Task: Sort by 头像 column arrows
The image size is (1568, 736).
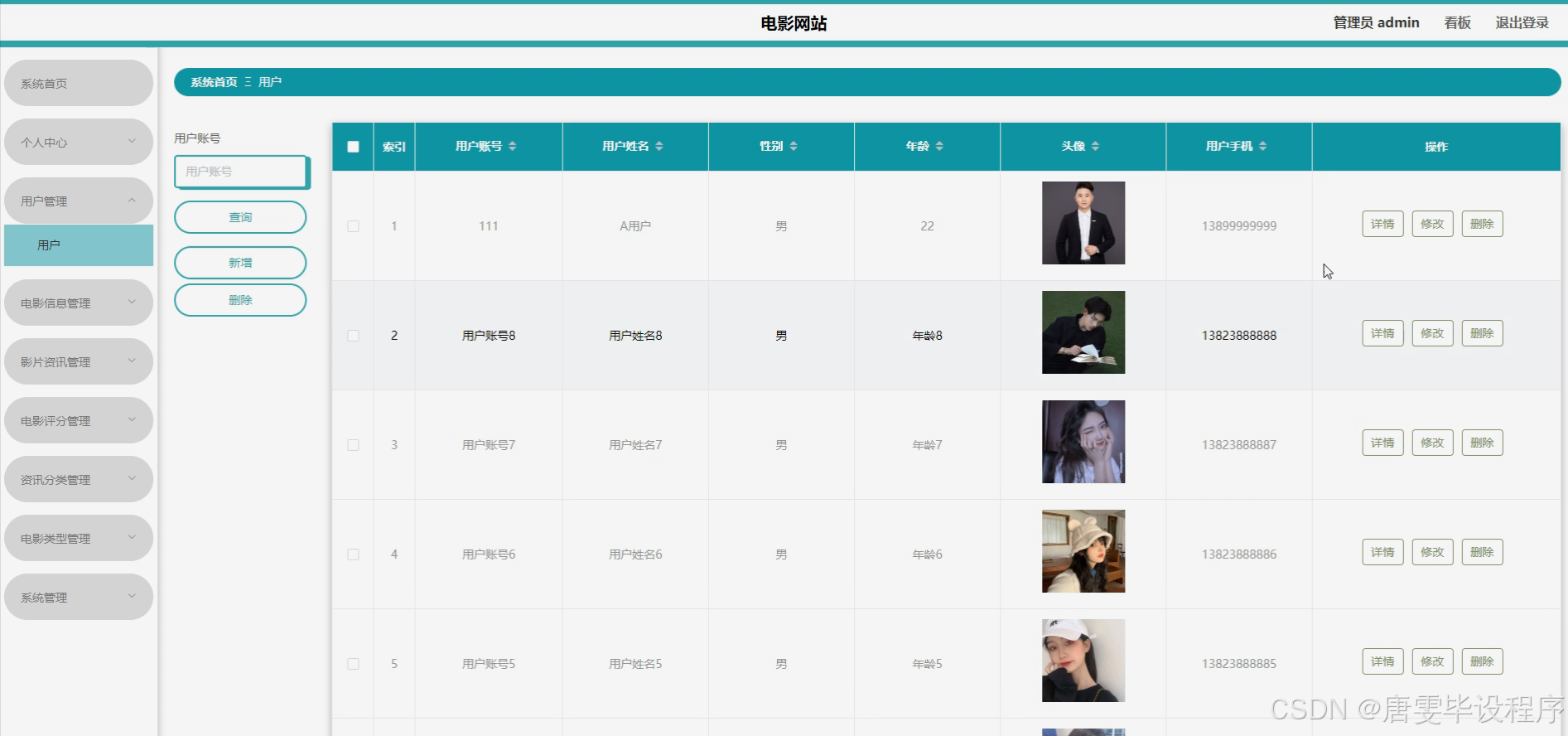Action: [1095, 146]
